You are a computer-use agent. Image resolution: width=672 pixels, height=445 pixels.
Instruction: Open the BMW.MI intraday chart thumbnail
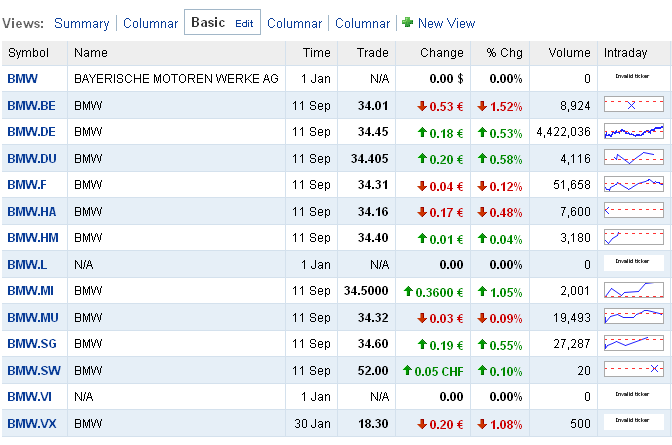[633, 290]
